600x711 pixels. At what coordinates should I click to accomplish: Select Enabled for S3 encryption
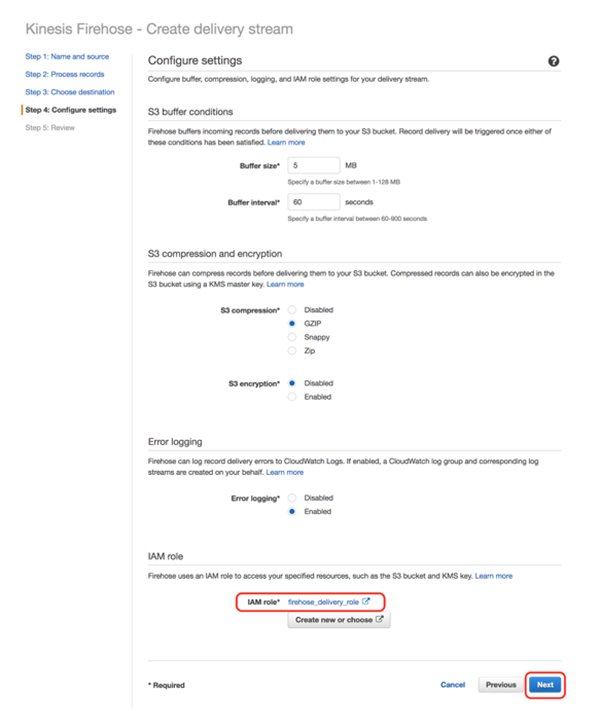coord(292,397)
